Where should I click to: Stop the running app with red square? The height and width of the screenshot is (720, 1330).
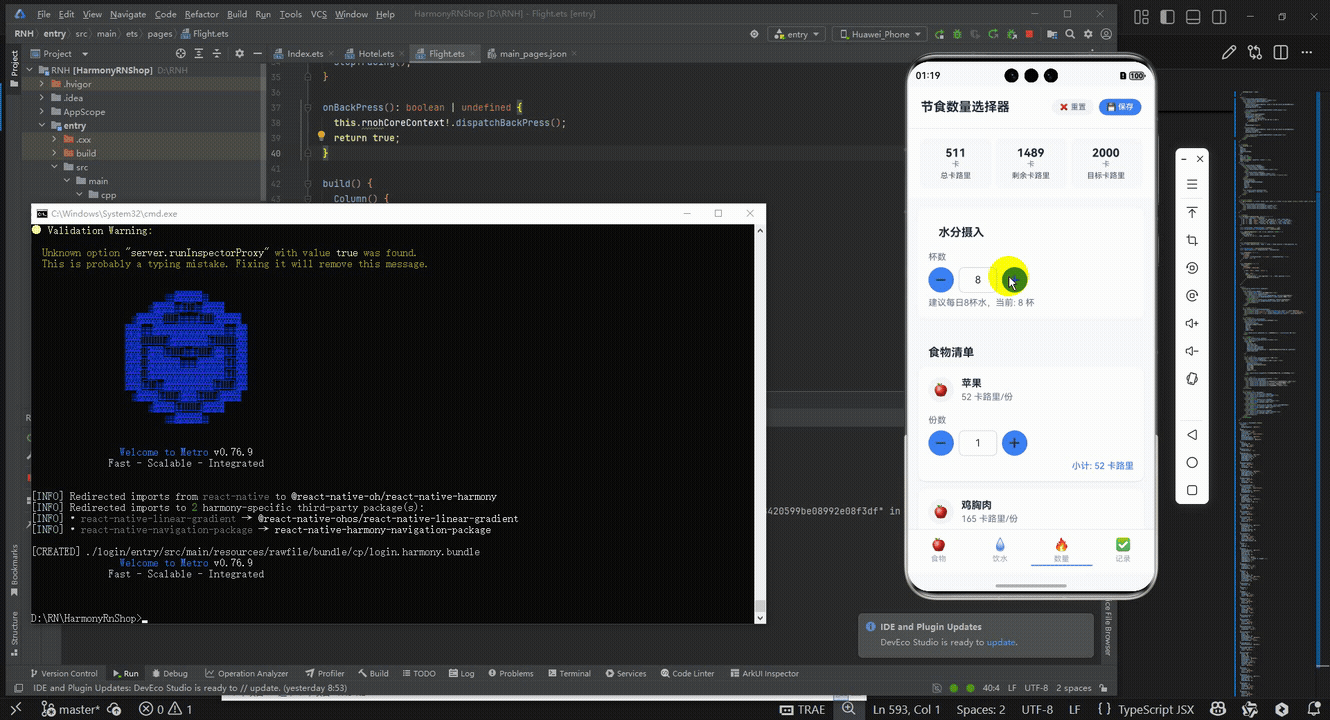point(1029,34)
